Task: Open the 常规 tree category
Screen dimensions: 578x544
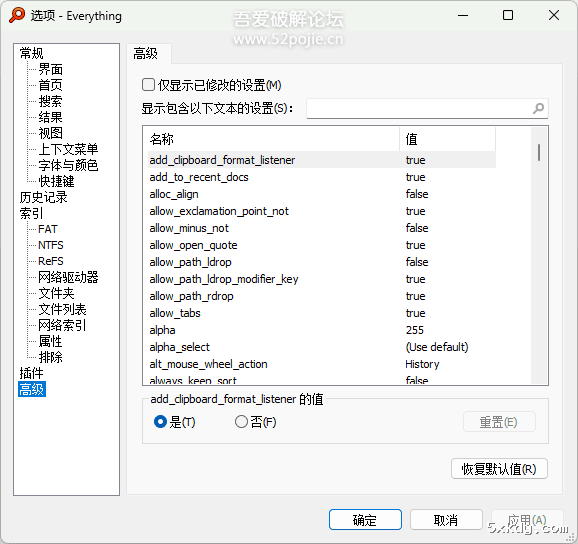Action: point(32,53)
